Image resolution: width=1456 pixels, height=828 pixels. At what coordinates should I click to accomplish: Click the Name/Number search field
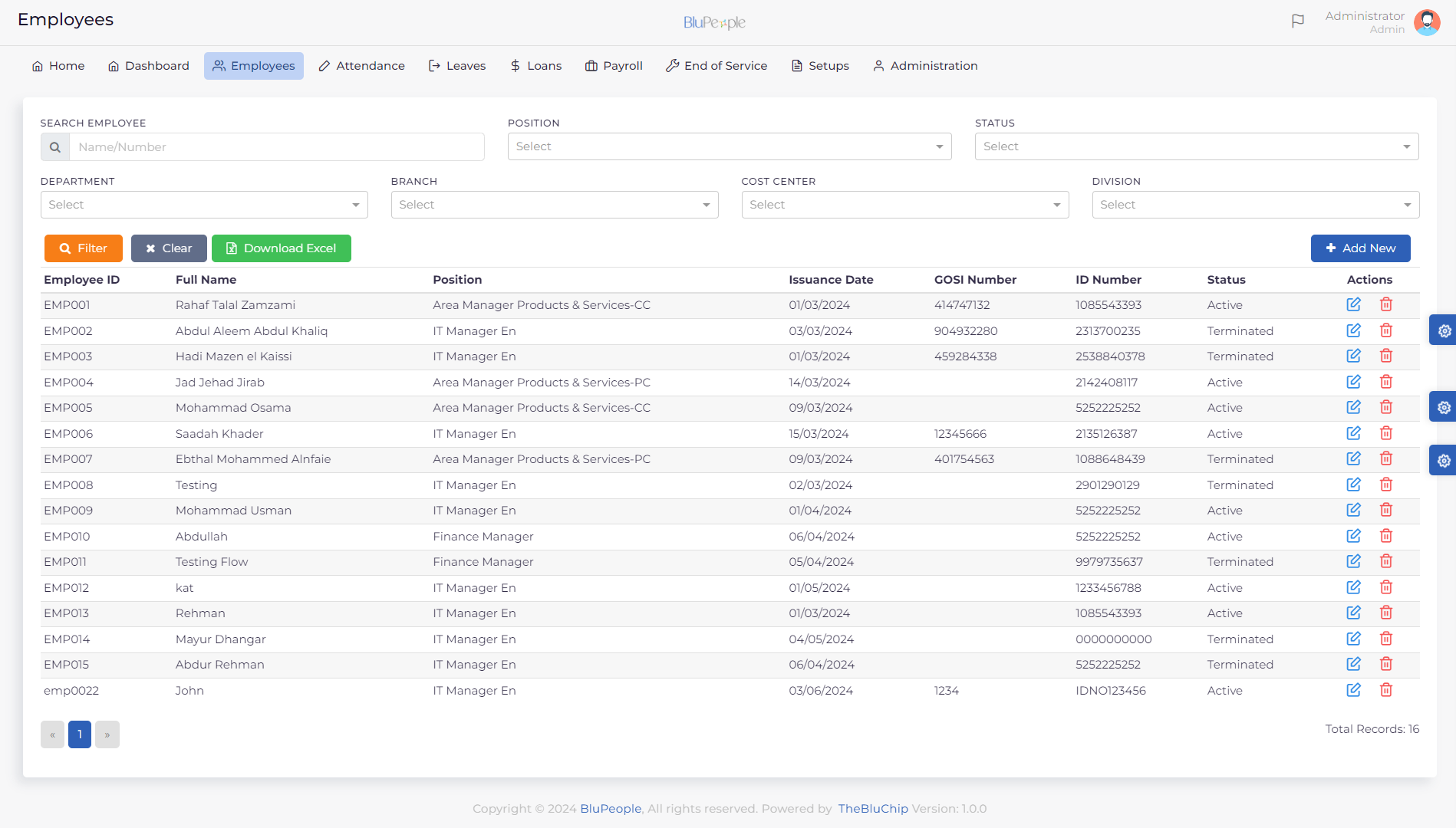pyautogui.click(x=276, y=147)
